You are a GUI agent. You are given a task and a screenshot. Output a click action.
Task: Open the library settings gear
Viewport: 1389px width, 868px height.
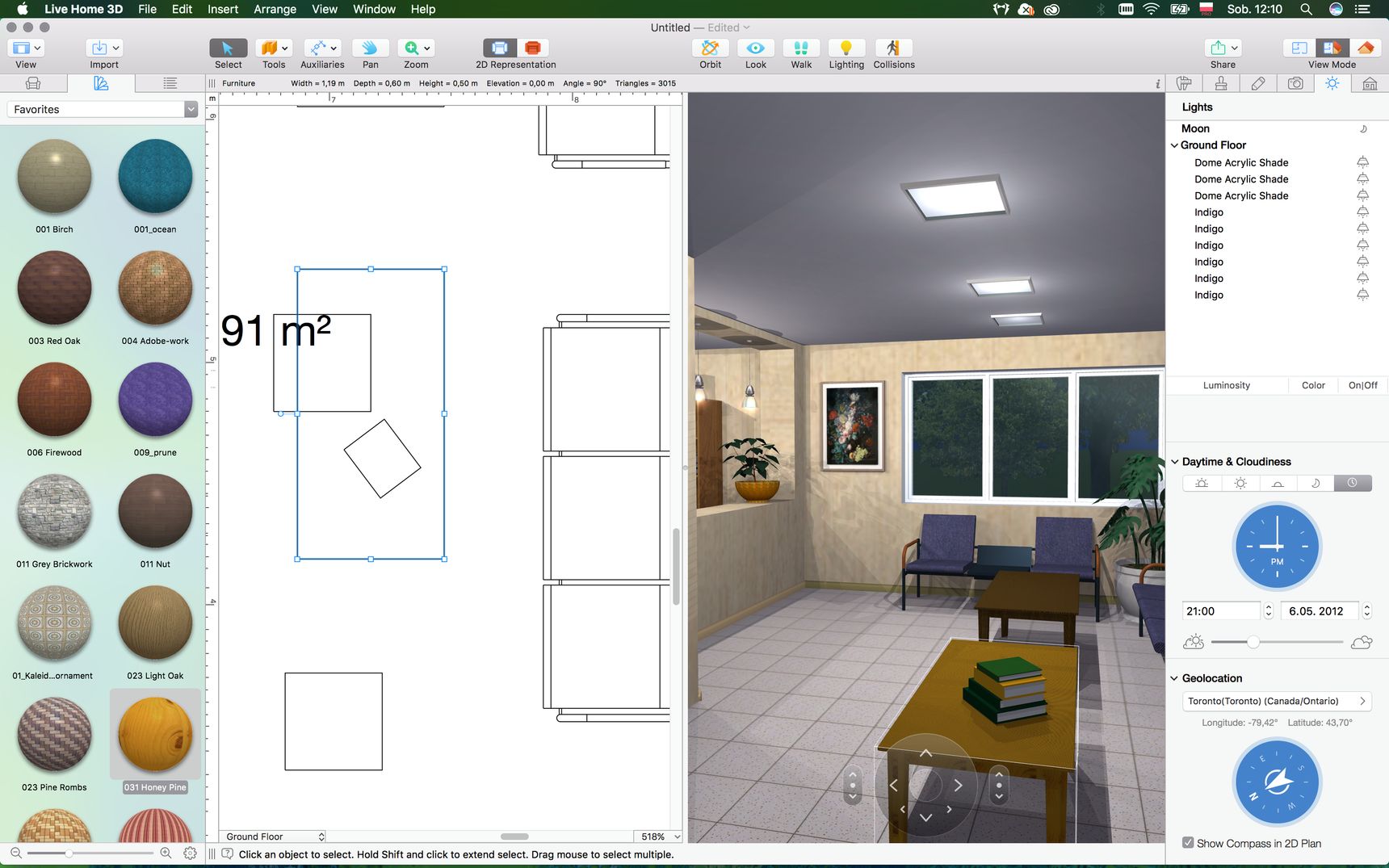pyautogui.click(x=191, y=853)
